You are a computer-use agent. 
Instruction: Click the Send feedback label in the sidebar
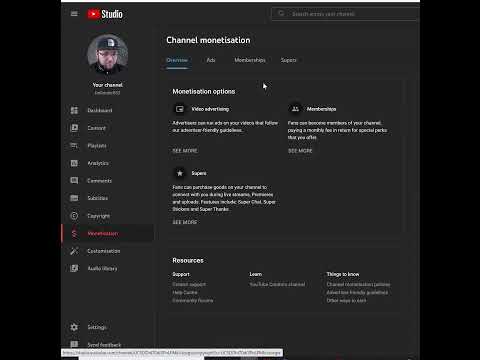coord(104,344)
